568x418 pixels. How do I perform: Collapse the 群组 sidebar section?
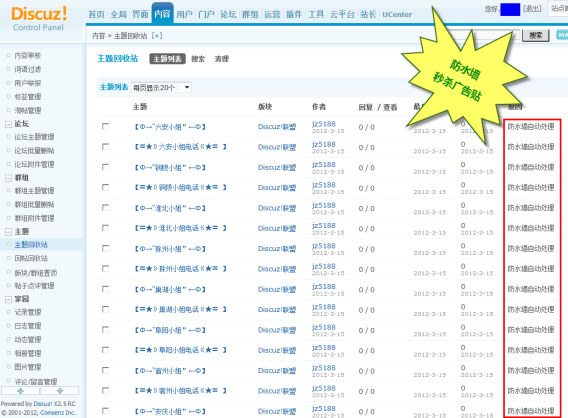pyautogui.click(x=8, y=178)
